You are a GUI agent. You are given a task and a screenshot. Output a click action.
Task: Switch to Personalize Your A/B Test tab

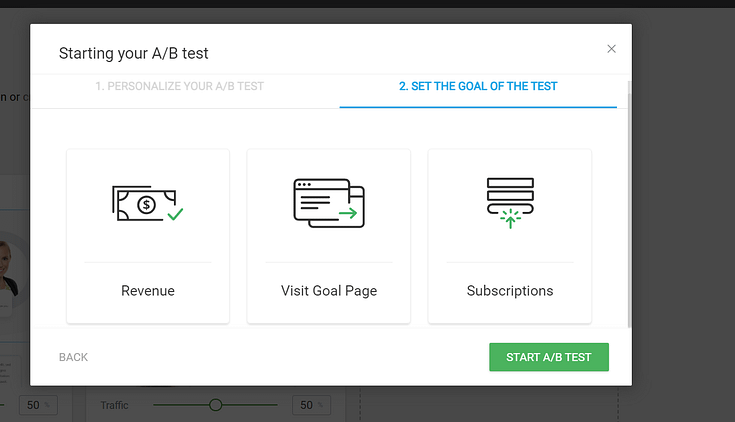pyautogui.click(x=180, y=86)
